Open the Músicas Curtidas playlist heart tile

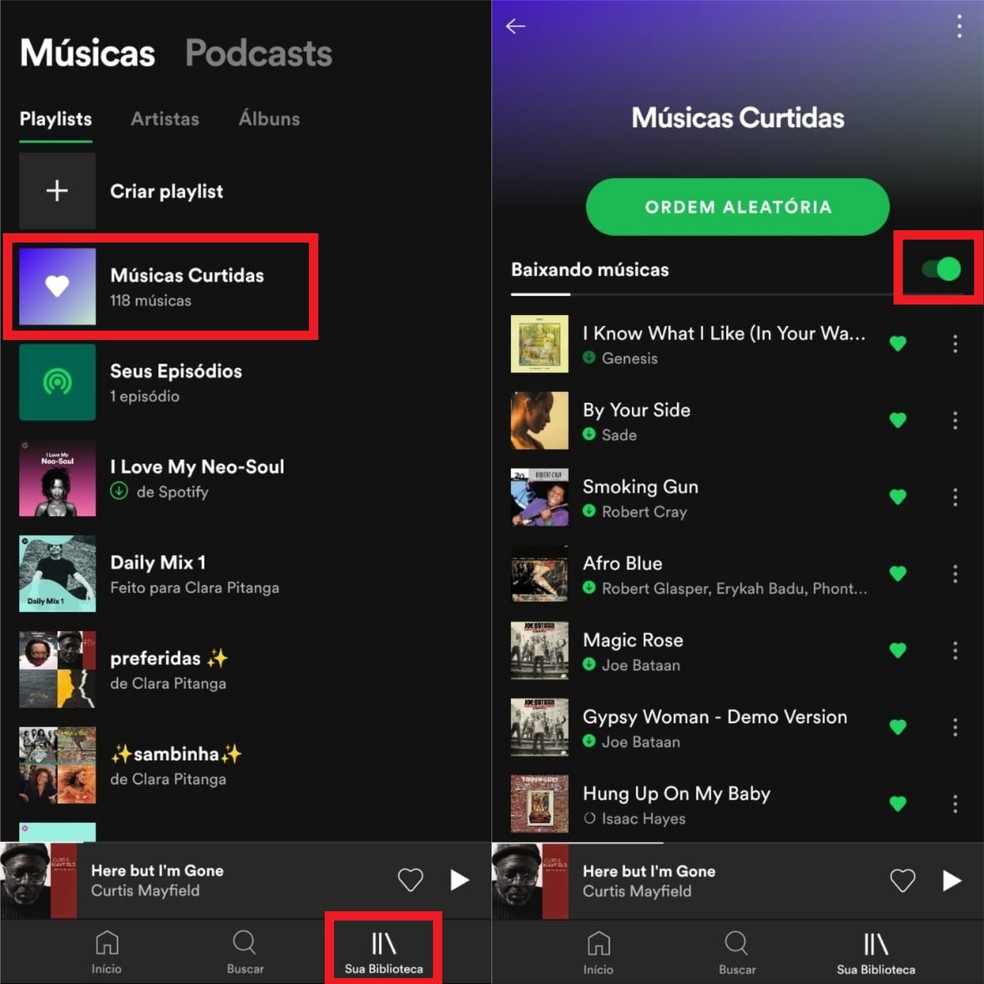point(57,286)
